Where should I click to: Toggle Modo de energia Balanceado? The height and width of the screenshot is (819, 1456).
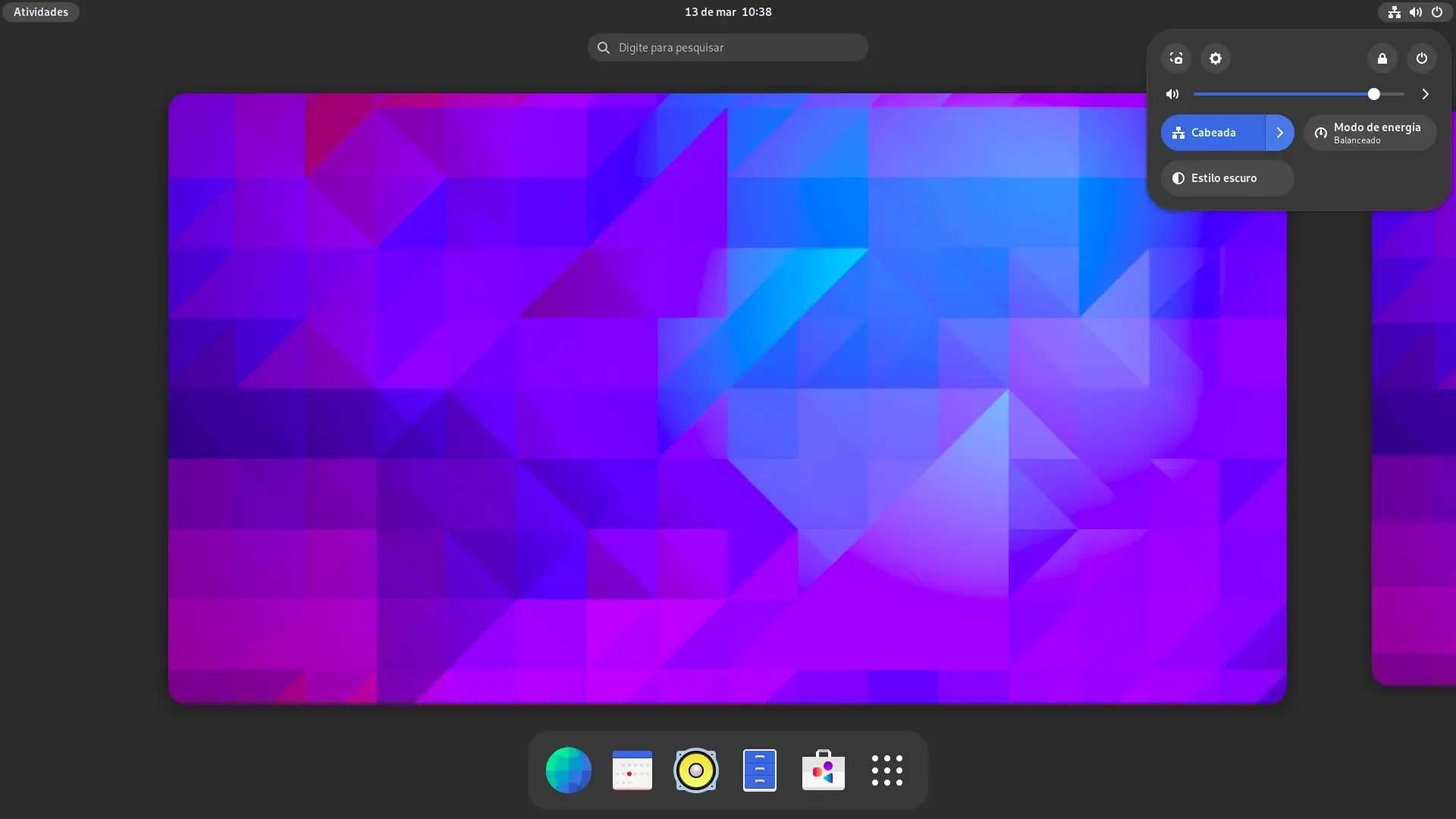point(1370,133)
